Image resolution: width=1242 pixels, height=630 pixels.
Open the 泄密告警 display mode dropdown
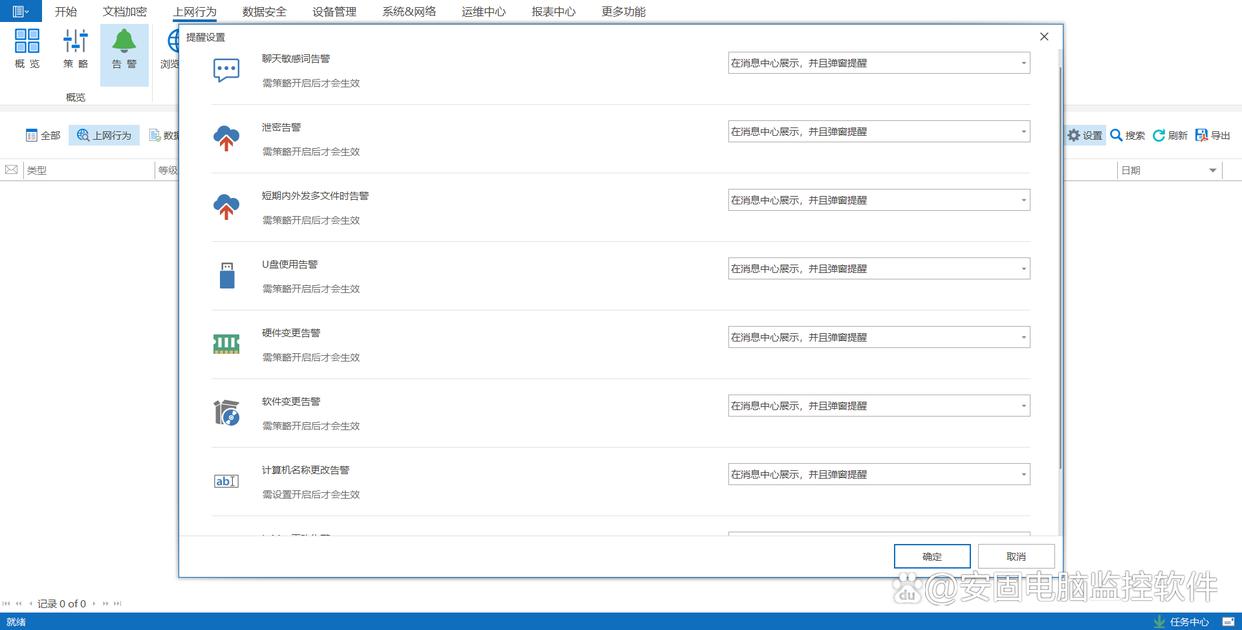(x=879, y=131)
